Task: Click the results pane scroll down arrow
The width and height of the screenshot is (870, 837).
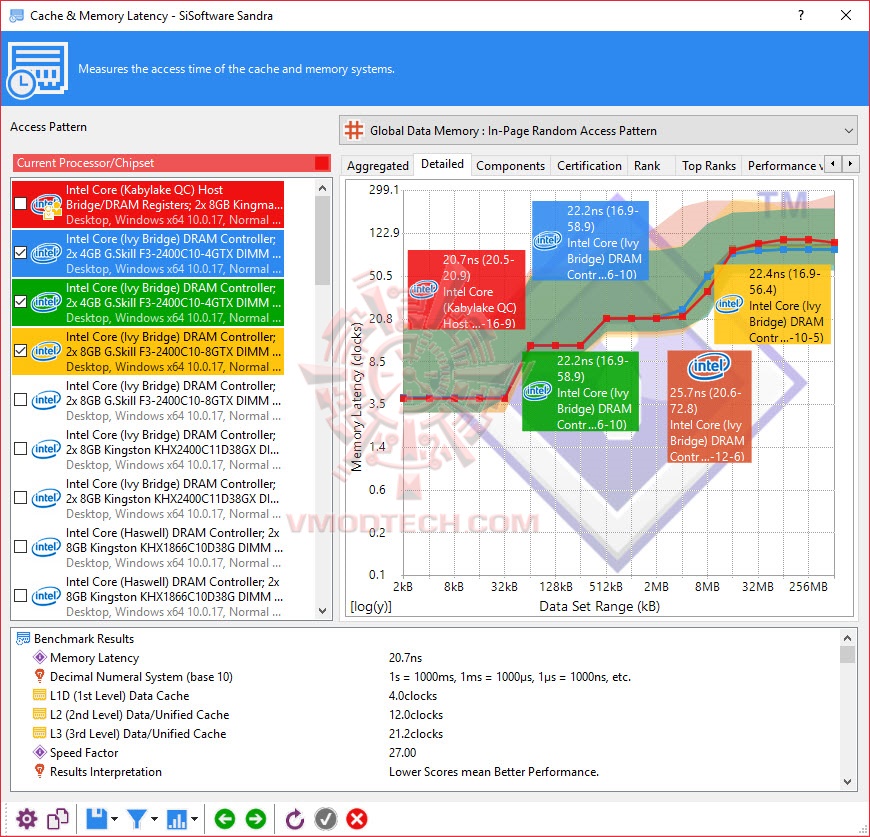Action: pyautogui.click(x=847, y=782)
